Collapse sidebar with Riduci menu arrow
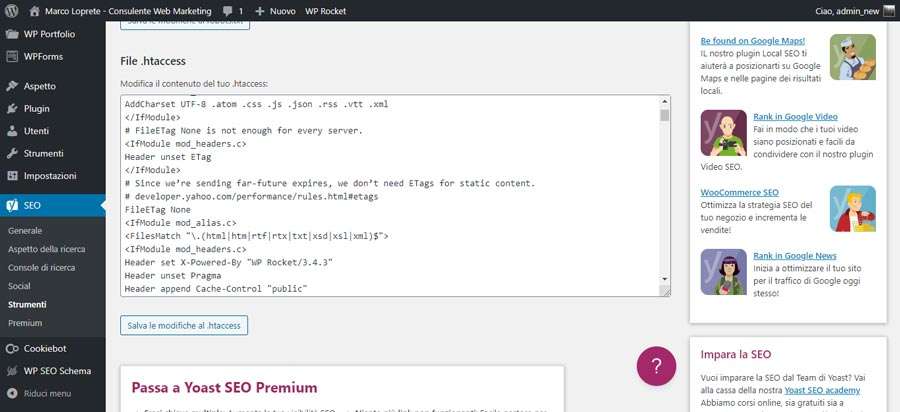This screenshot has height=412, width=900. [12, 394]
